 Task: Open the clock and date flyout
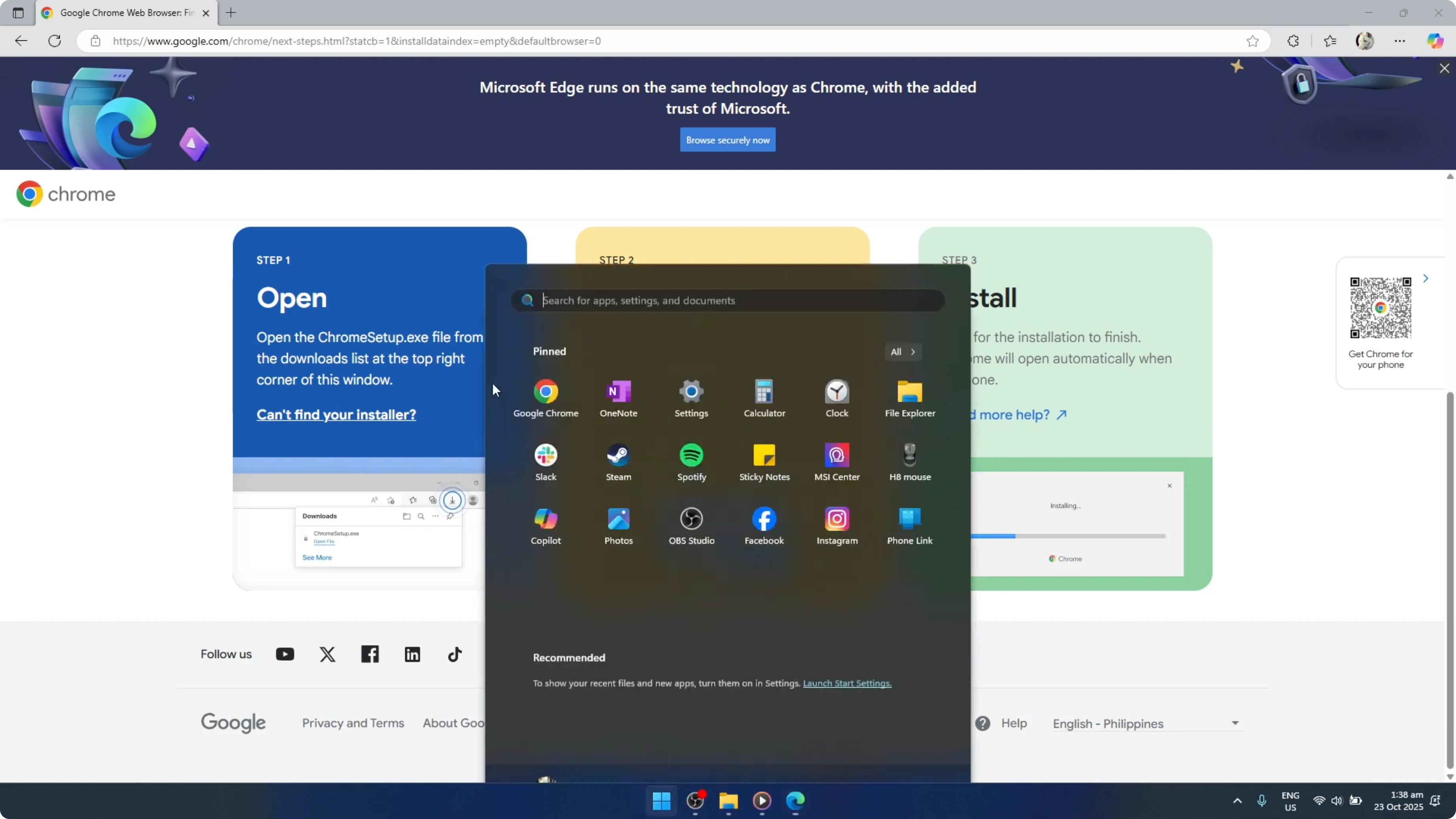pos(1398,800)
